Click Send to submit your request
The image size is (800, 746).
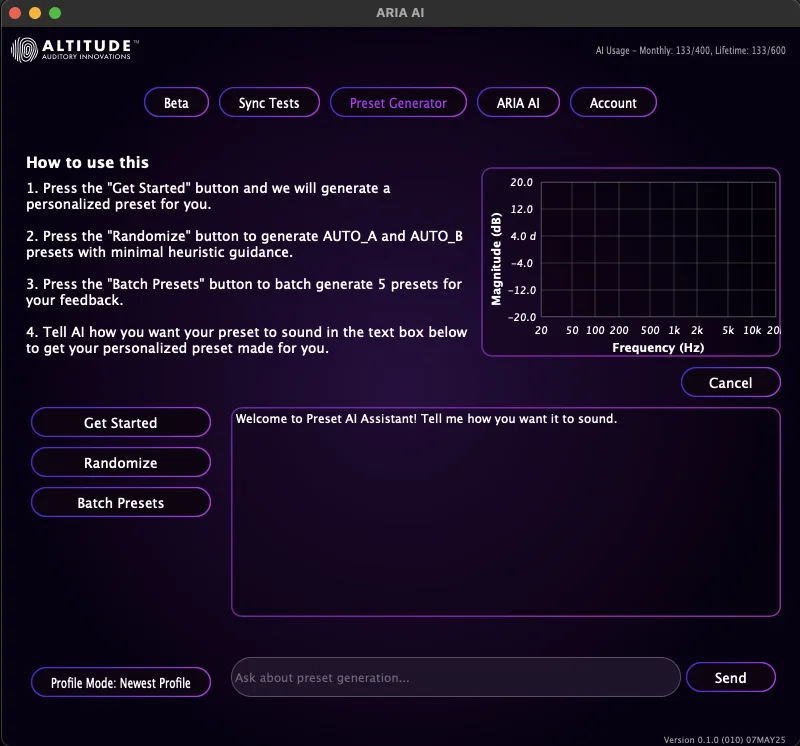coord(731,677)
